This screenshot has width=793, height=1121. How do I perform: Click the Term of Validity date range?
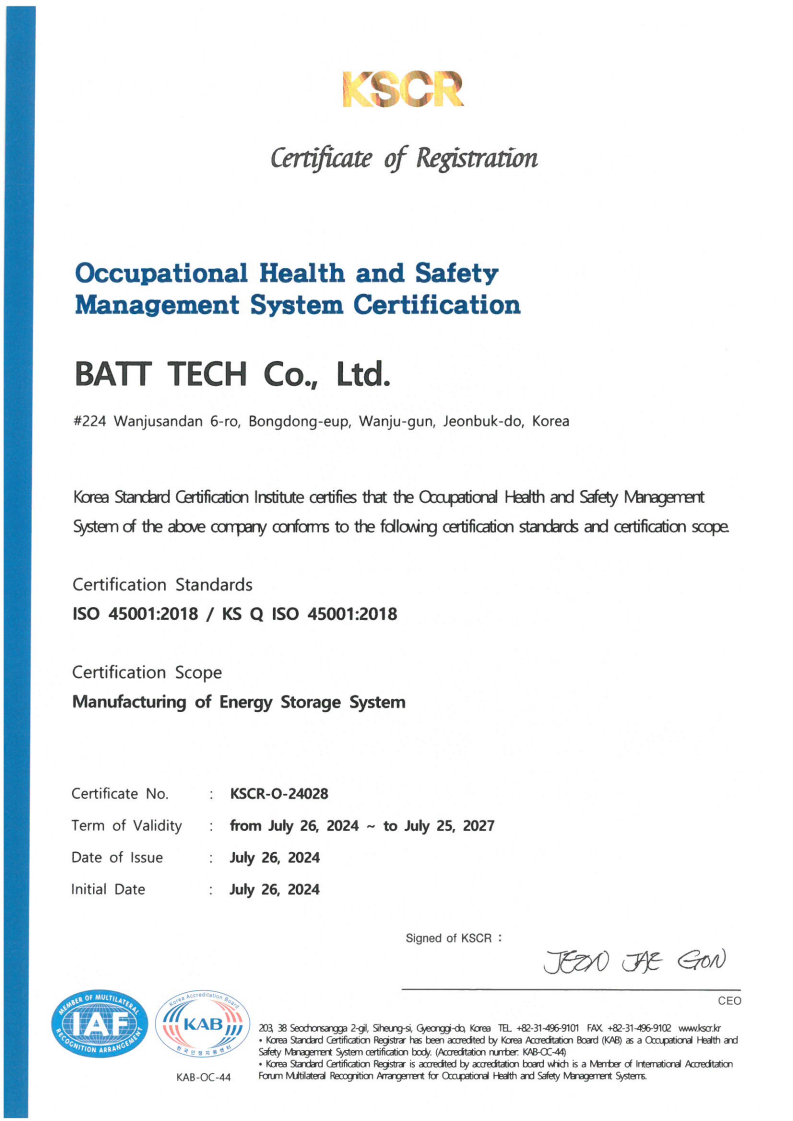click(361, 826)
